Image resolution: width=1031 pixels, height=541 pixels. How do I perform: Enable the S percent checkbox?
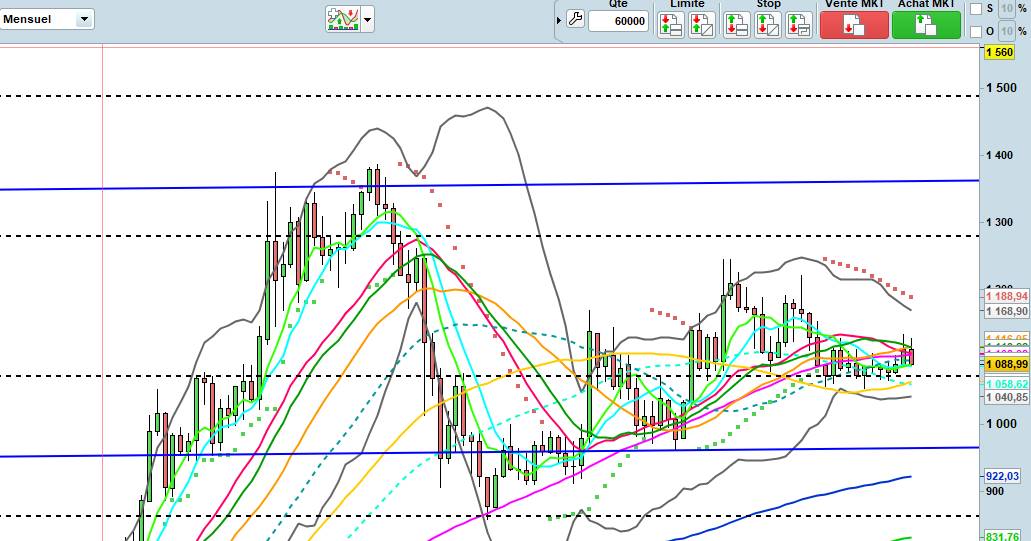pyautogui.click(x=976, y=9)
